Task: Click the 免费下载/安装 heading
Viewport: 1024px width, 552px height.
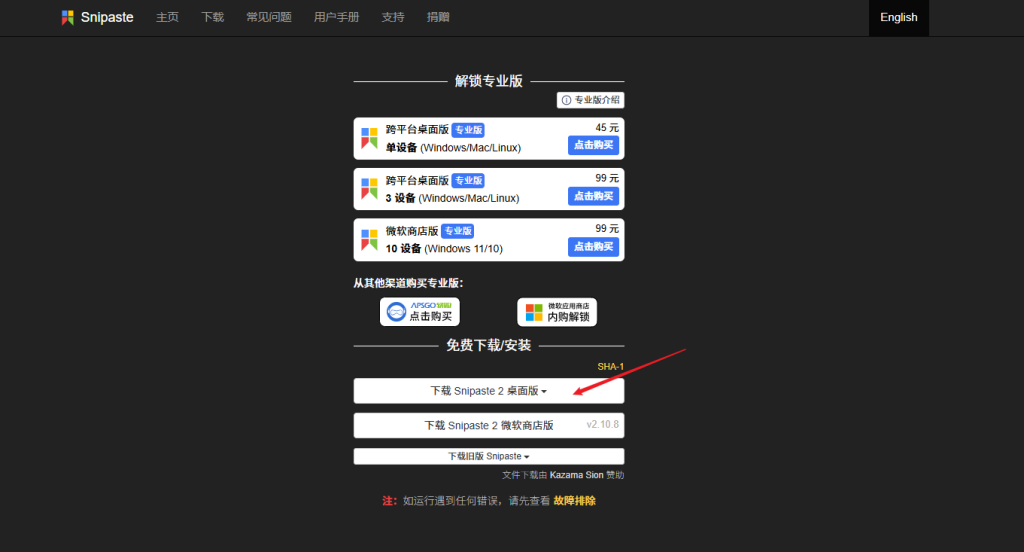Action: 488,345
